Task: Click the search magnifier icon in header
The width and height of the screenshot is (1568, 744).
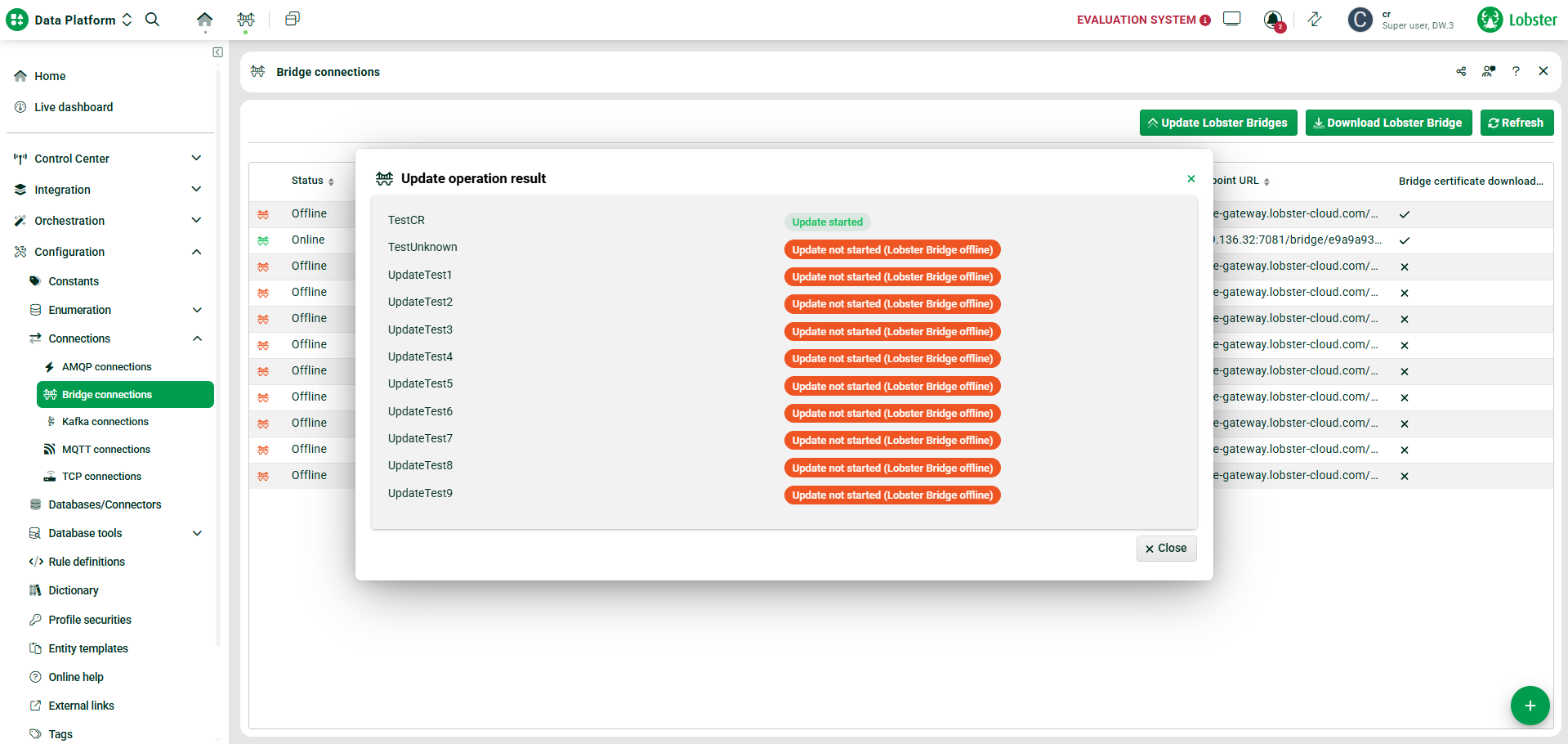Action: (x=152, y=20)
